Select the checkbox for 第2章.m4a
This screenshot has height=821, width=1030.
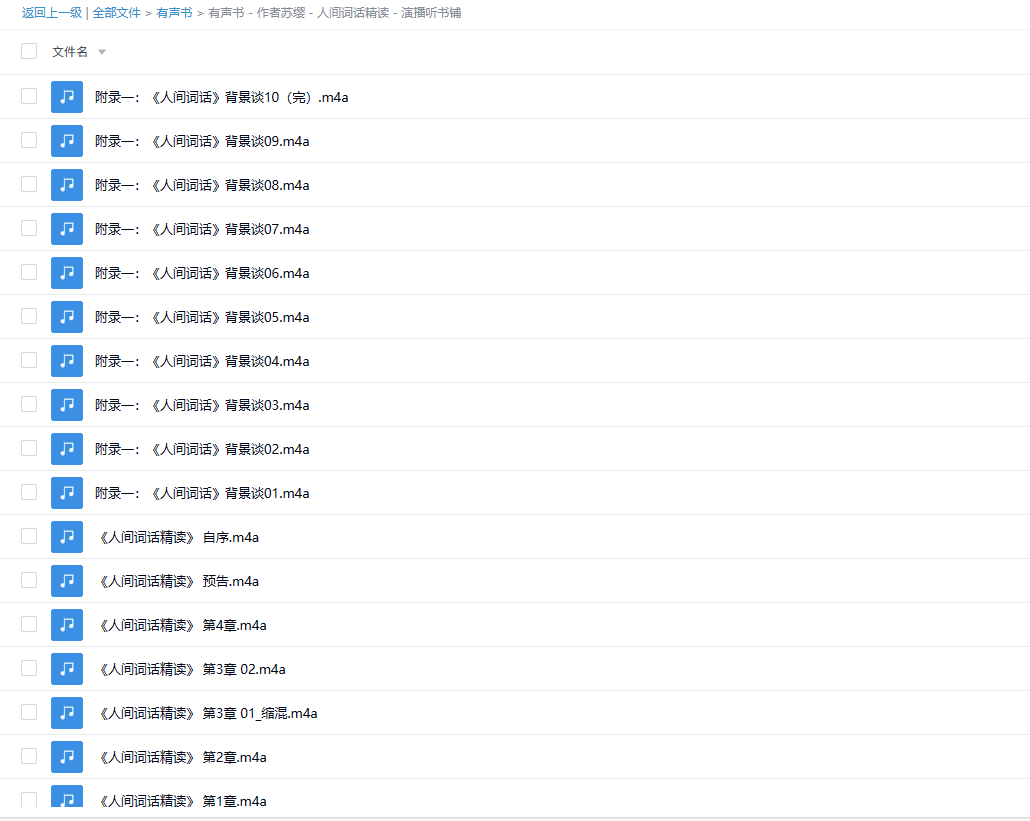click(29, 757)
